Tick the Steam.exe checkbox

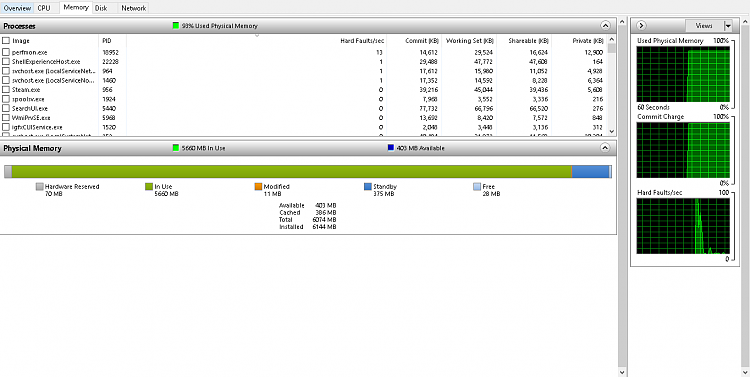[x=6, y=89]
